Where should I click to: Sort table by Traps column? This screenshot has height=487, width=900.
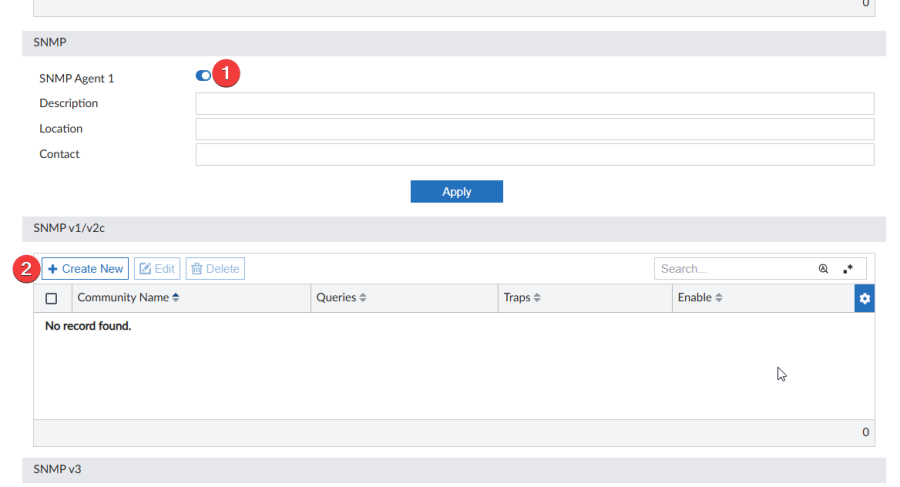tap(522, 297)
